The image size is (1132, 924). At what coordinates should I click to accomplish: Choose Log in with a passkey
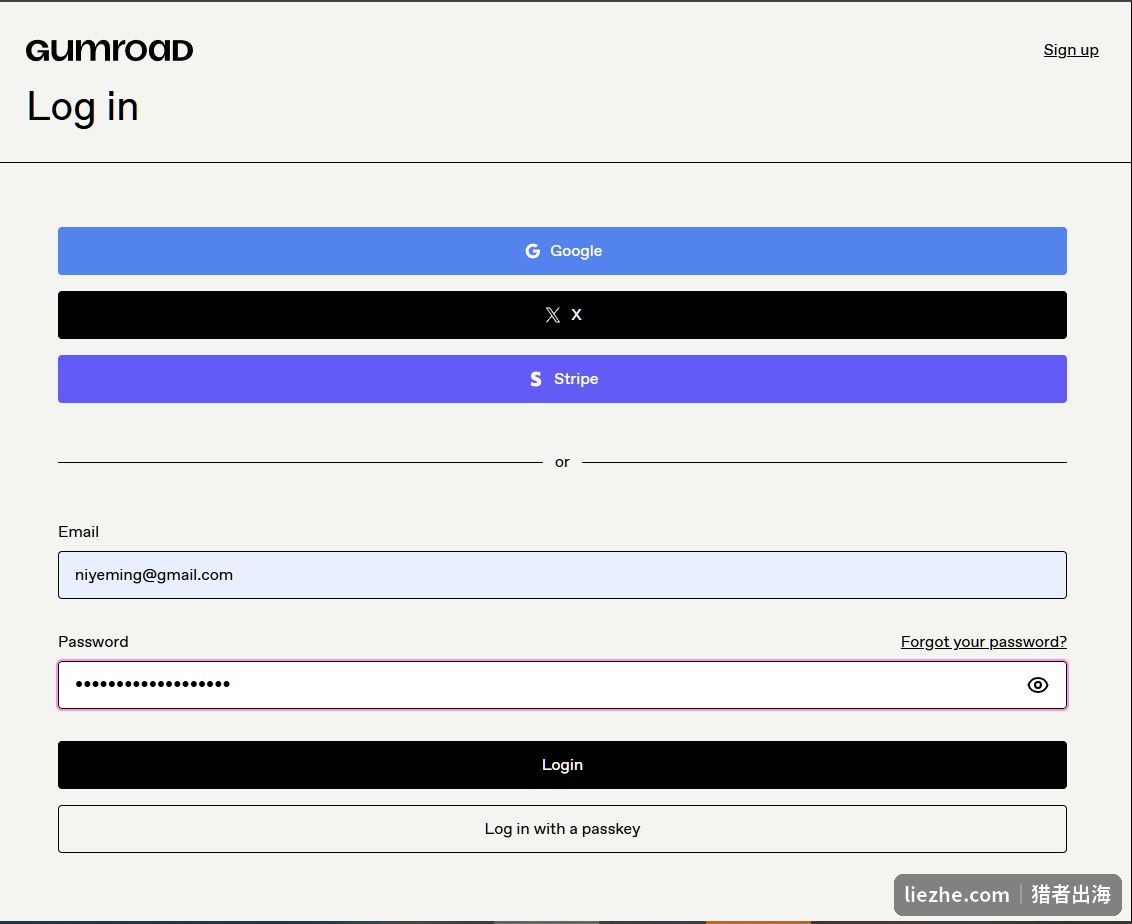pos(562,829)
